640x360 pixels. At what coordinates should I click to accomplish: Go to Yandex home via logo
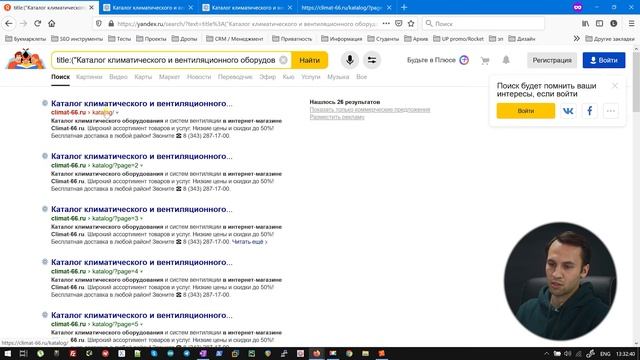(x=25, y=60)
